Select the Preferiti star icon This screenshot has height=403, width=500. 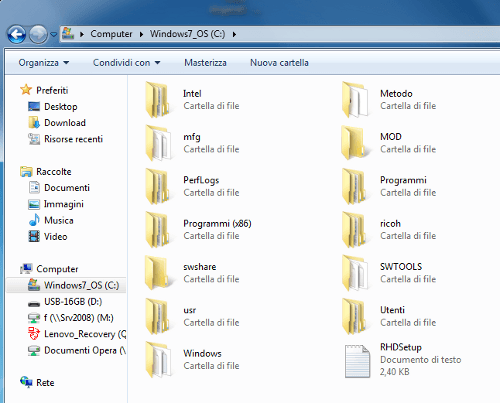(26, 90)
